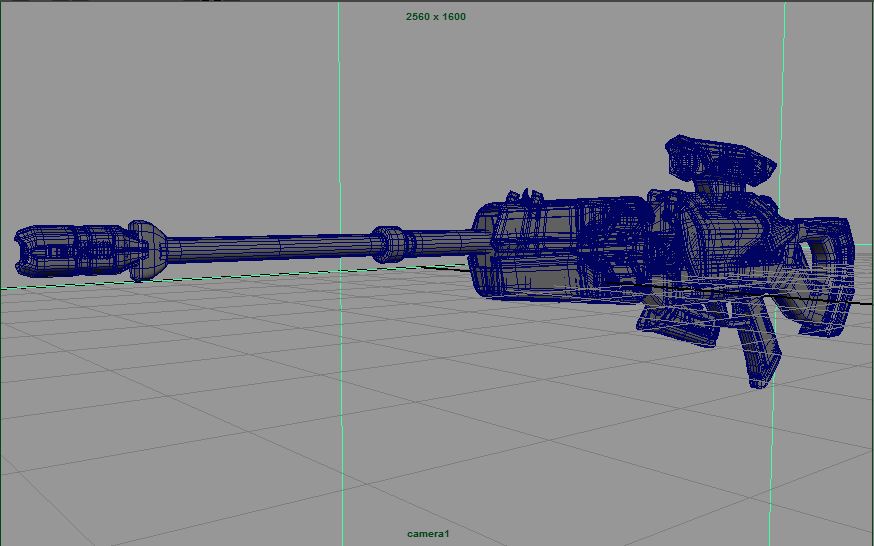Select the ring collar mid-barrel
Screen dimensions: 874x546
391,245
